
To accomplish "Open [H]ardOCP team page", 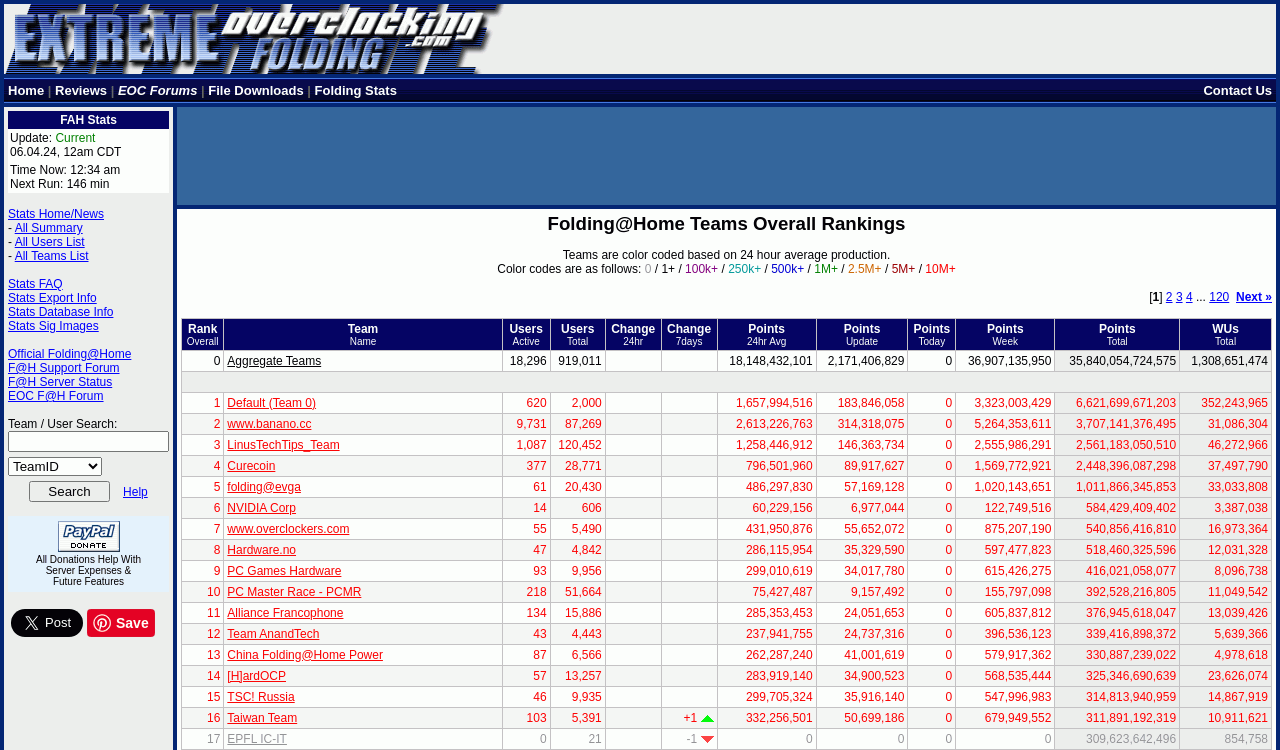I will tap(256, 676).
